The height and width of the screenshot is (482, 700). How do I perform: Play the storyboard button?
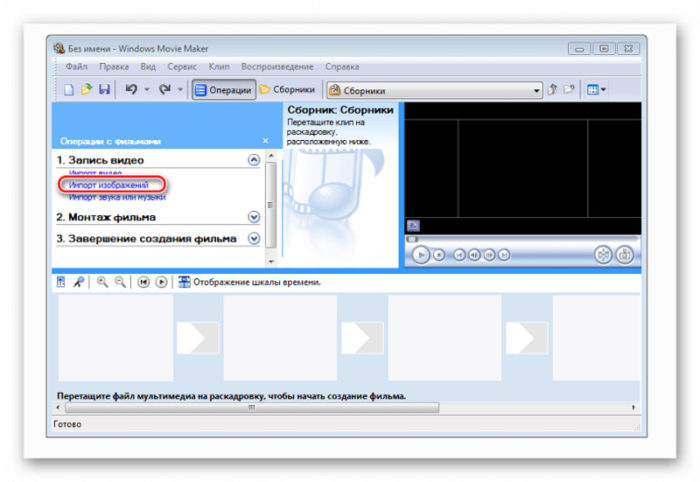[161, 282]
